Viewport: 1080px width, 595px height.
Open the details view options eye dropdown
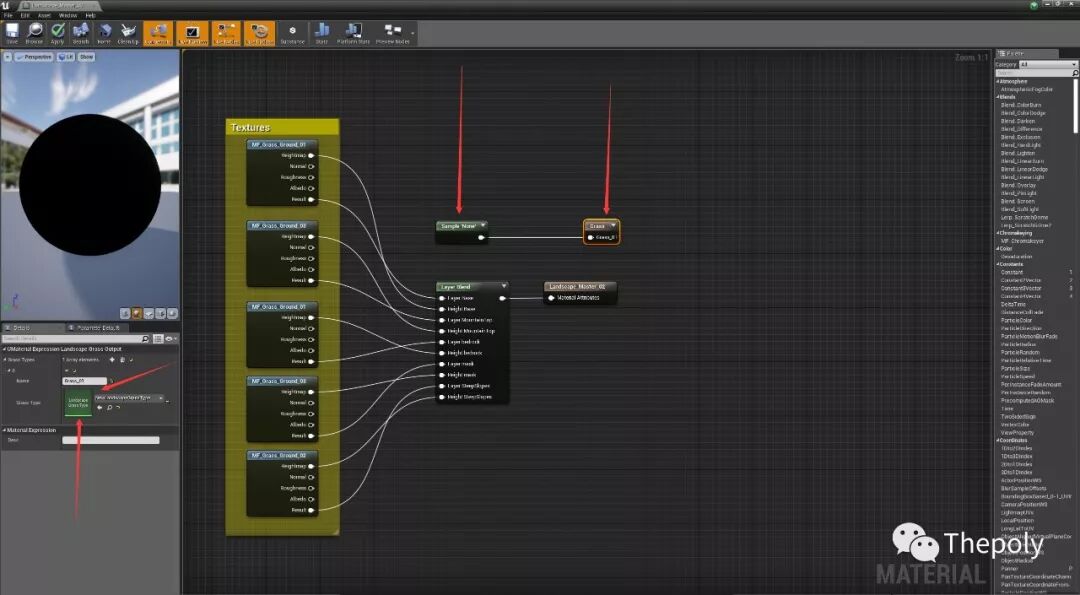(x=170, y=339)
